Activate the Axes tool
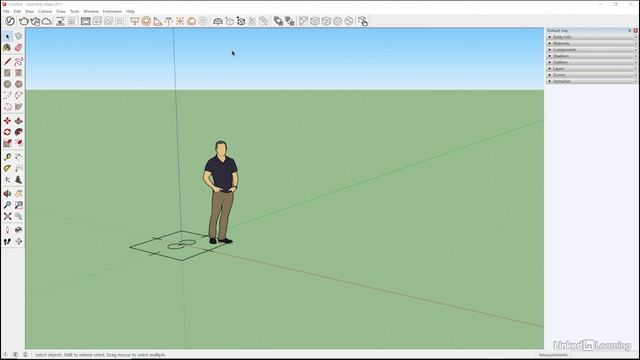 (7, 180)
